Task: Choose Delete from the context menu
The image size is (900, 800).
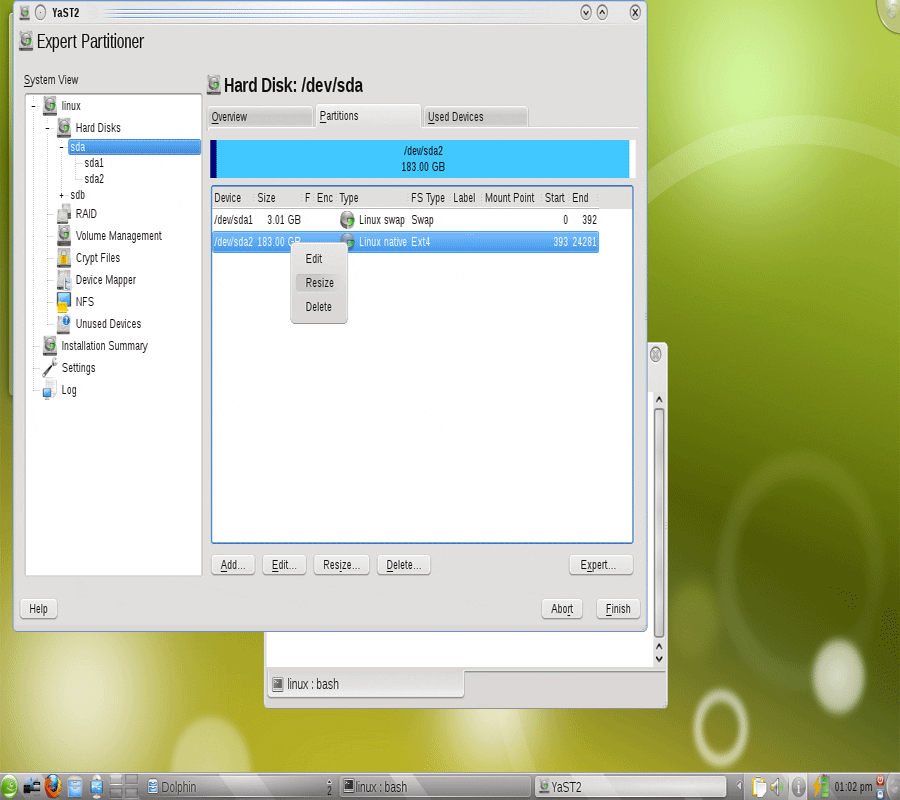Action: (x=319, y=307)
